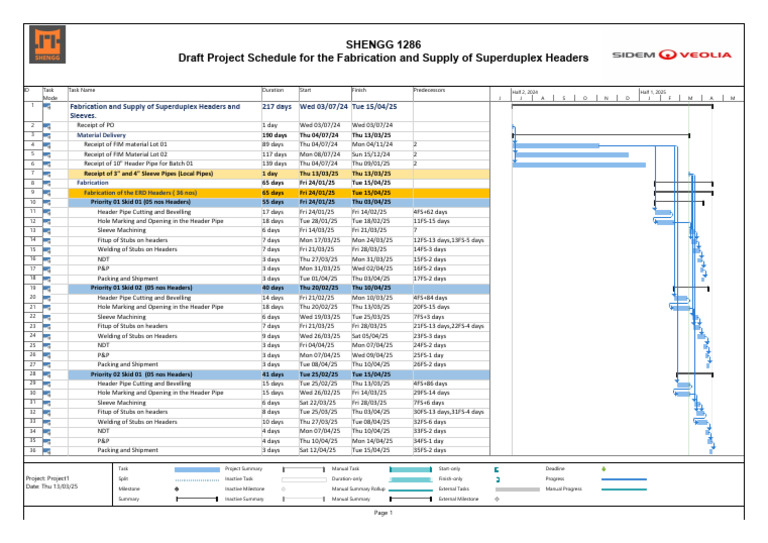Click the blue Task bar swatch in legend
The image size is (768, 543).
tap(197, 470)
